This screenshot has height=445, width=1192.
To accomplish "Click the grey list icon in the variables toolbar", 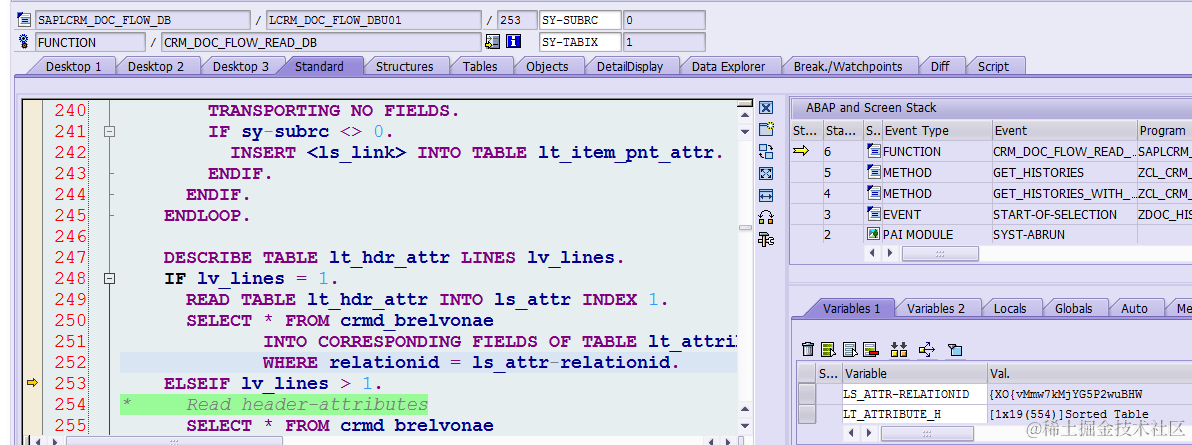I will coord(851,349).
